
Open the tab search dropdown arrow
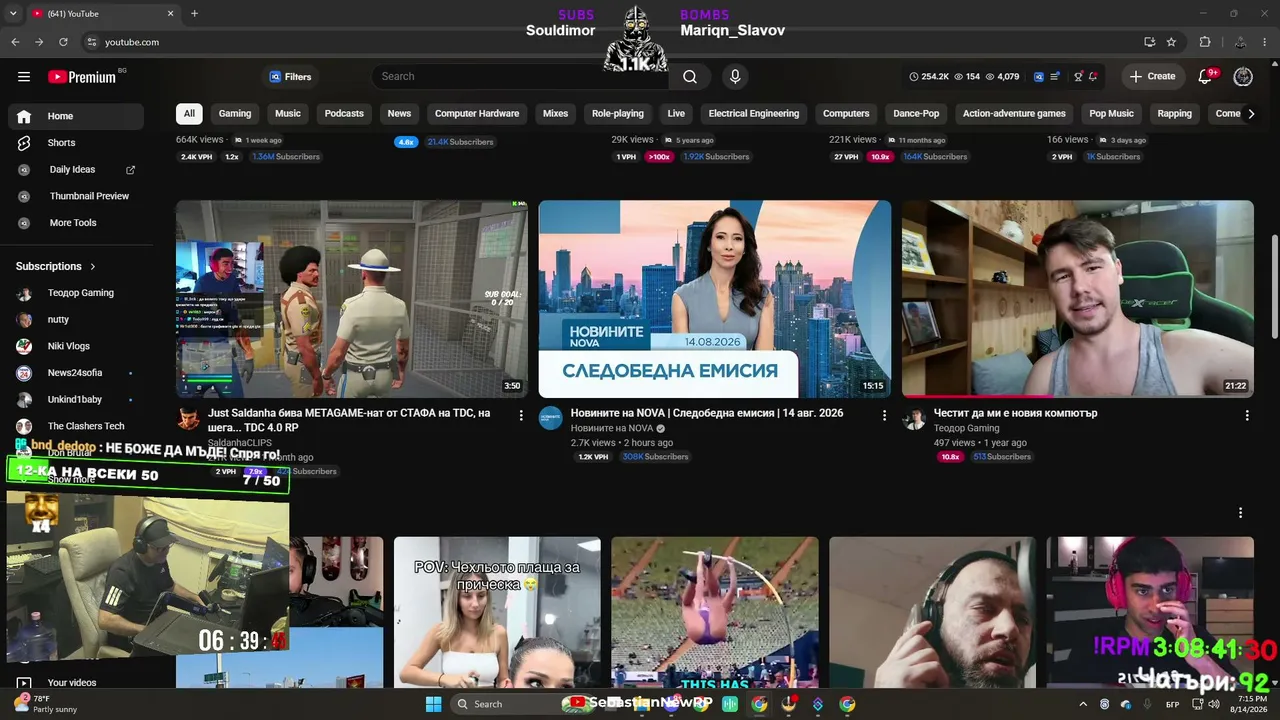pos(14,14)
